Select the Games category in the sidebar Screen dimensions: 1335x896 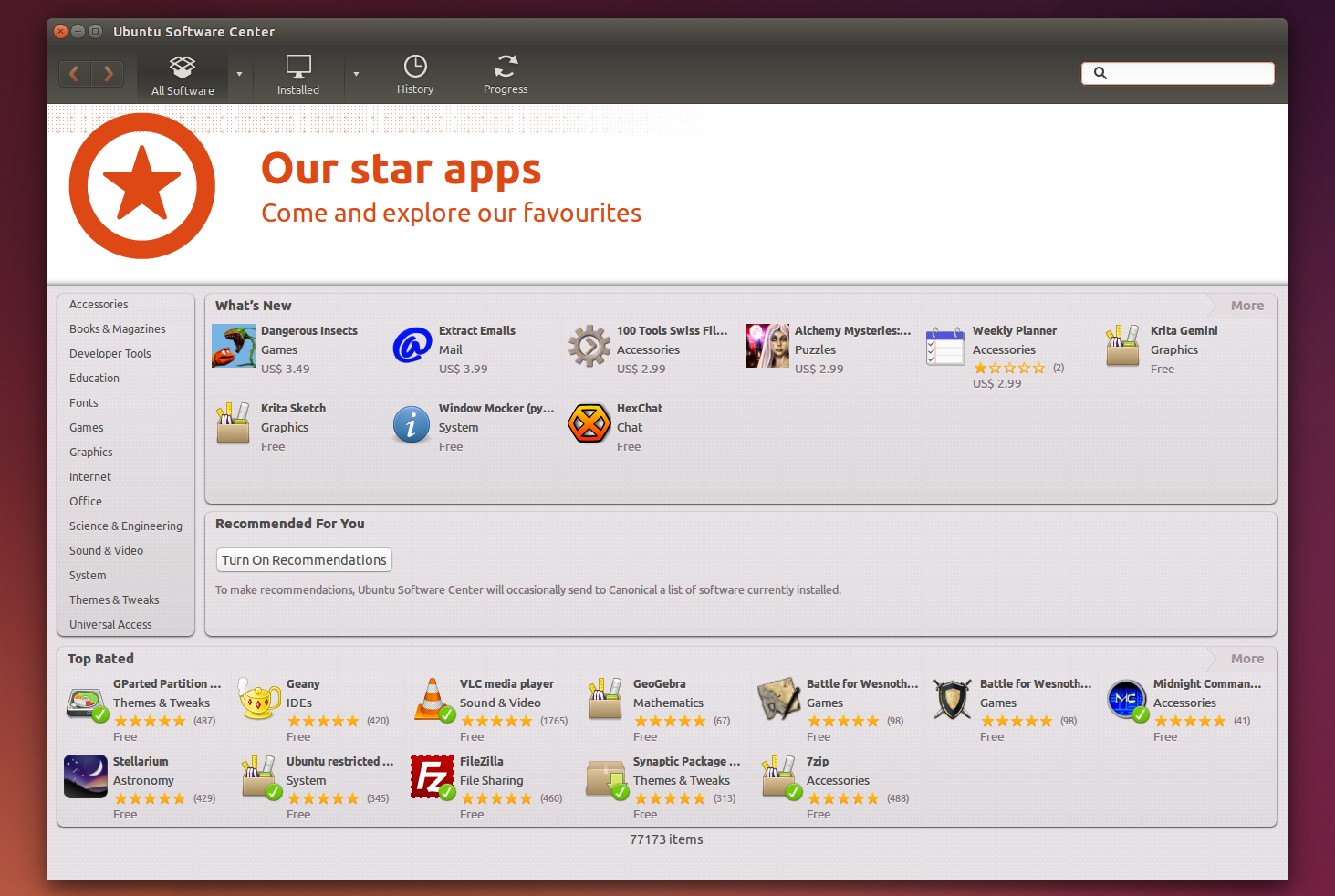[86, 427]
